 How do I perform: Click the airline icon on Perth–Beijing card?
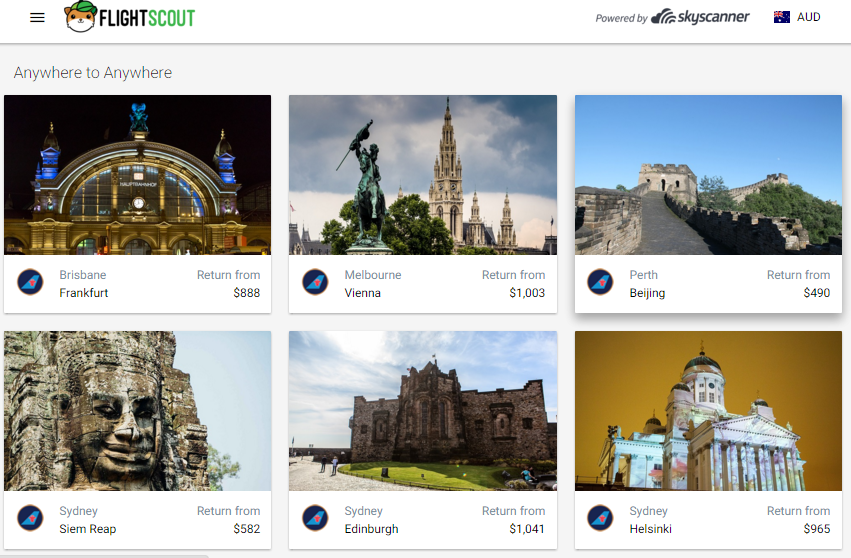(x=600, y=282)
